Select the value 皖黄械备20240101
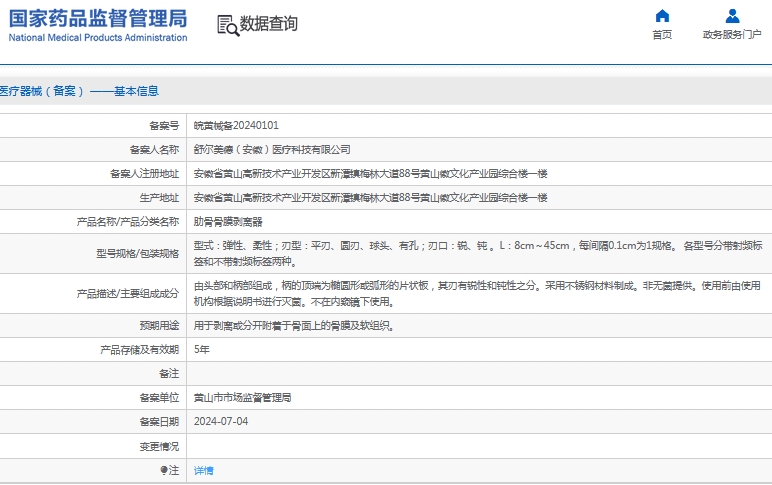The width and height of the screenshot is (772, 485). click(x=236, y=126)
